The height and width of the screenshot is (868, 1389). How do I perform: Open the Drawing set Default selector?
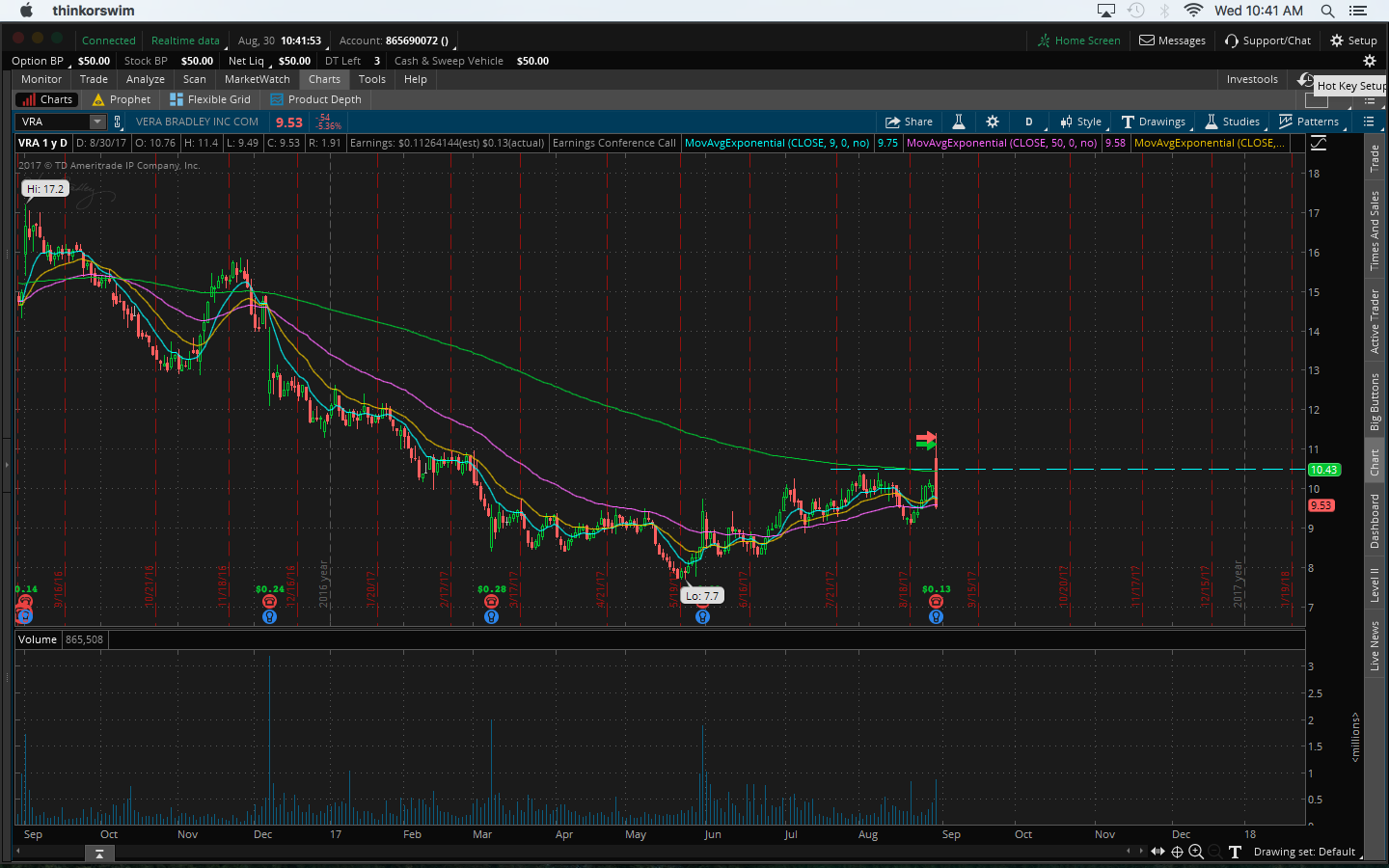[x=1304, y=852]
